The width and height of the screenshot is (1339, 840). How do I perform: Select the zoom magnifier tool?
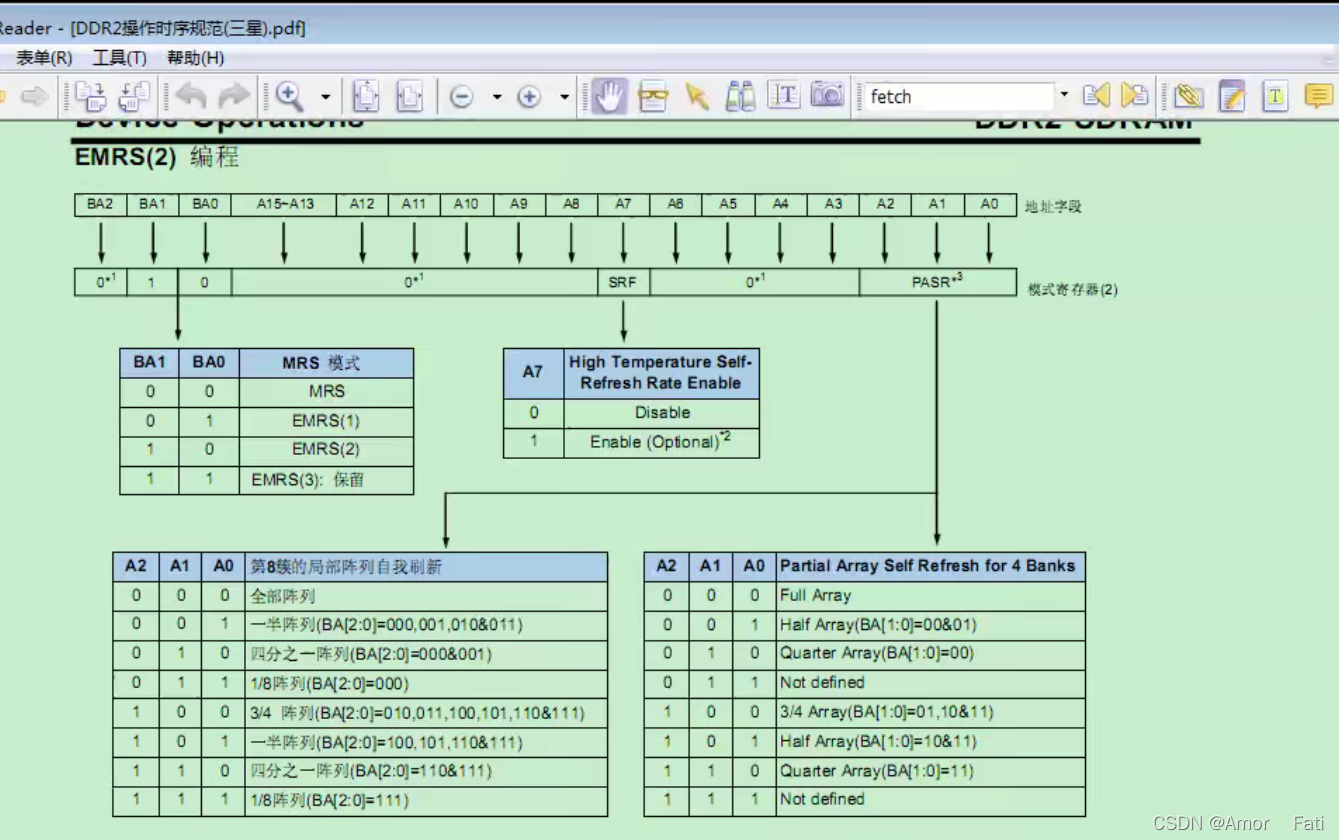click(x=290, y=96)
